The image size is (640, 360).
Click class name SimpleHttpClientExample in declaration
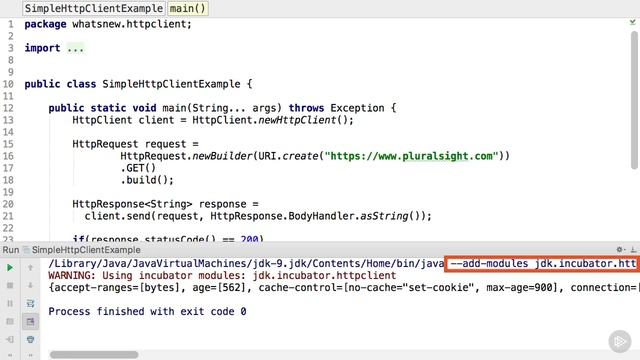pos(171,84)
